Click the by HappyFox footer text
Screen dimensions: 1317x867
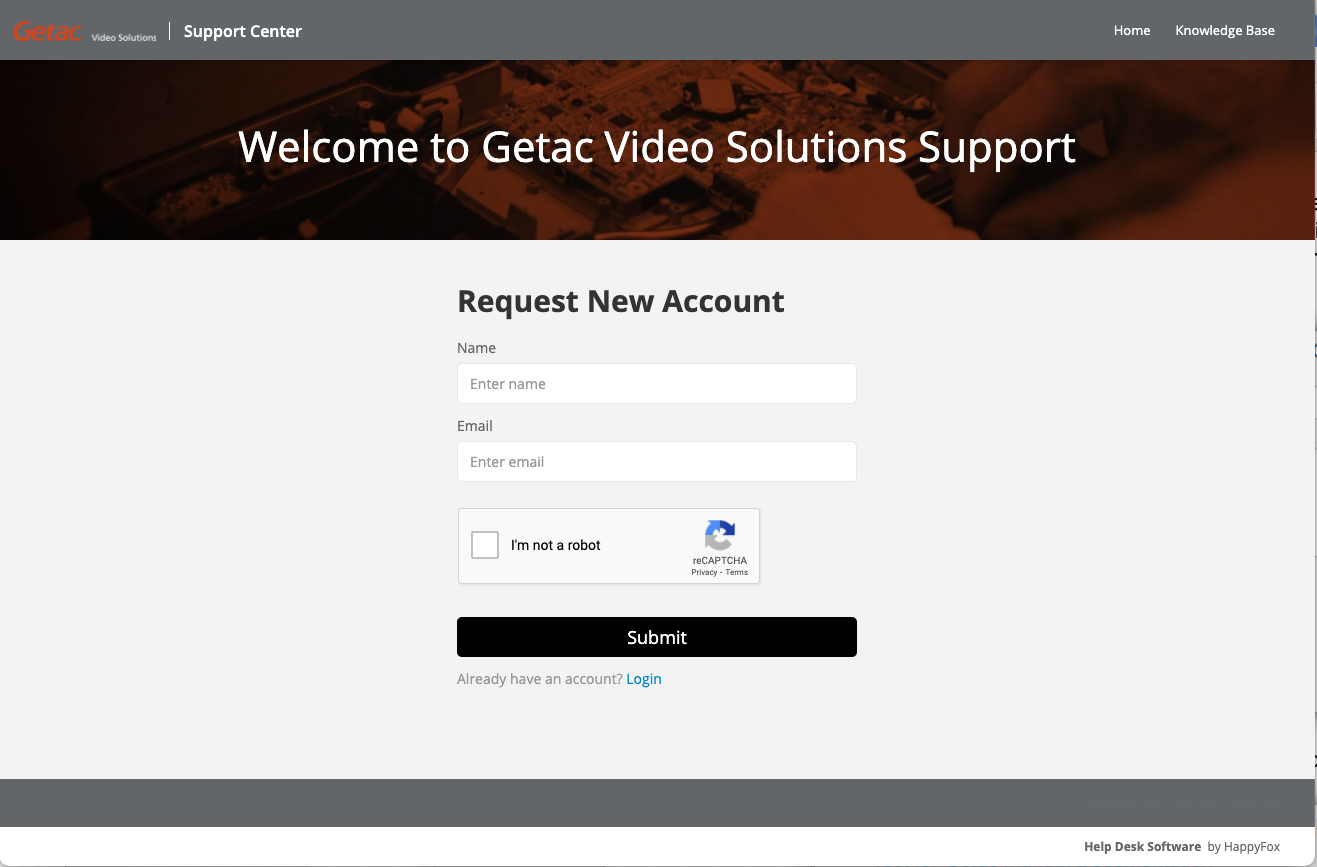coord(1244,847)
